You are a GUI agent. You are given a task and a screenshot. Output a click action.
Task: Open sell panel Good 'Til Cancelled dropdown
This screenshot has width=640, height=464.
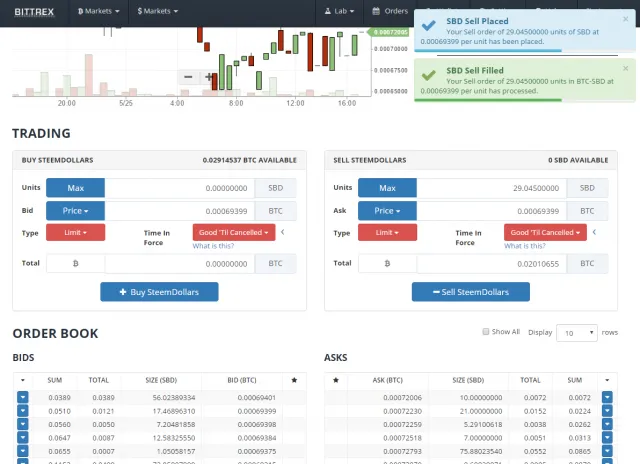545,232
